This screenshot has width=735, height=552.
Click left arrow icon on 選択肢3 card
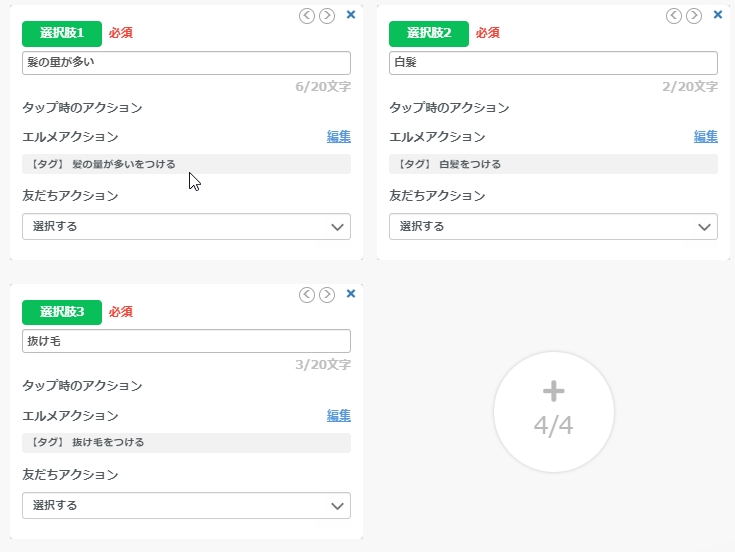click(x=307, y=294)
